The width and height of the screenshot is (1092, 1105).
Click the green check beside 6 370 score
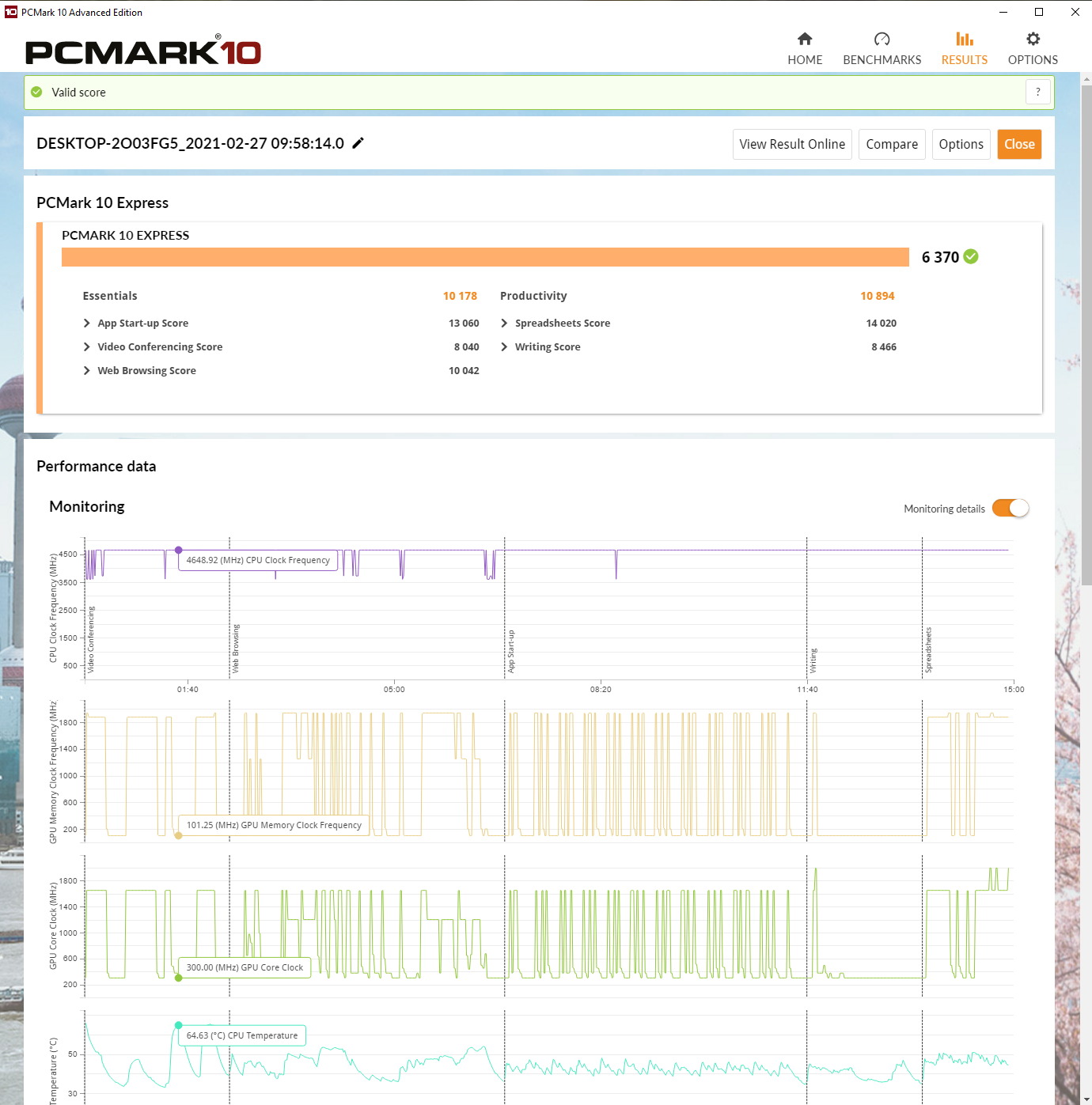(x=971, y=256)
